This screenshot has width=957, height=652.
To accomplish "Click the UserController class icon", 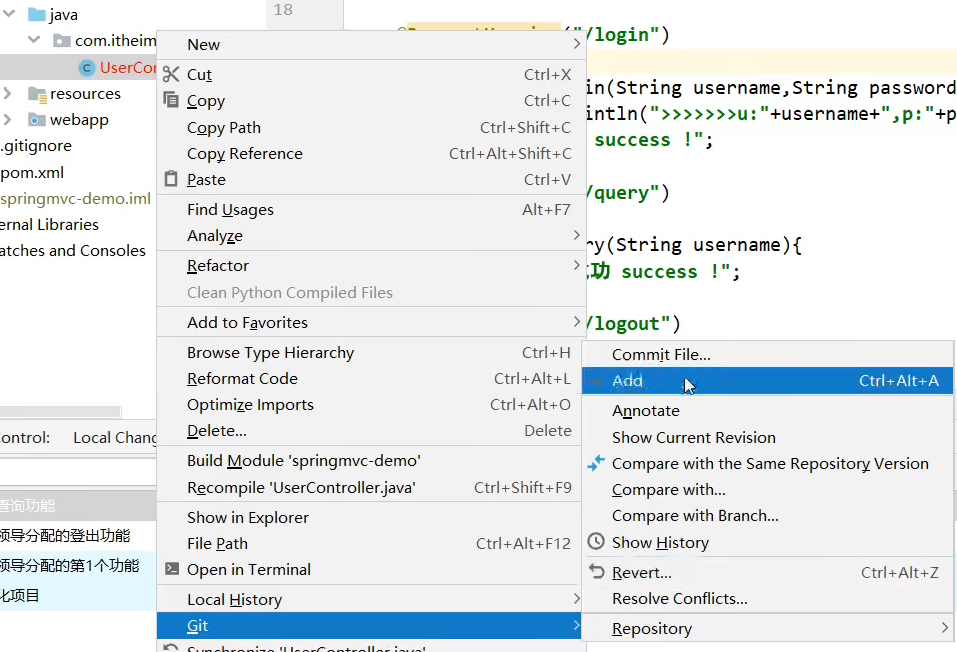I will 87,68.
